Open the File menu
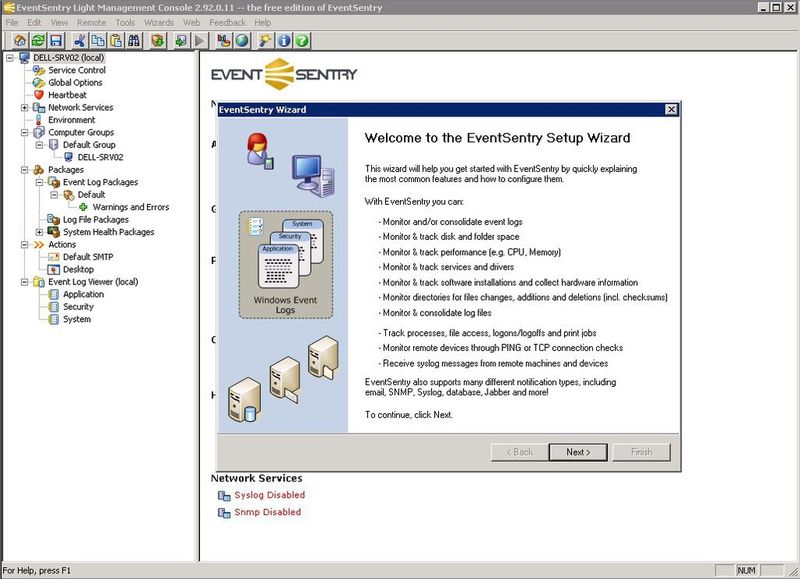Image resolution: width=800 pixels, height=579 pixels. [12, 22]
